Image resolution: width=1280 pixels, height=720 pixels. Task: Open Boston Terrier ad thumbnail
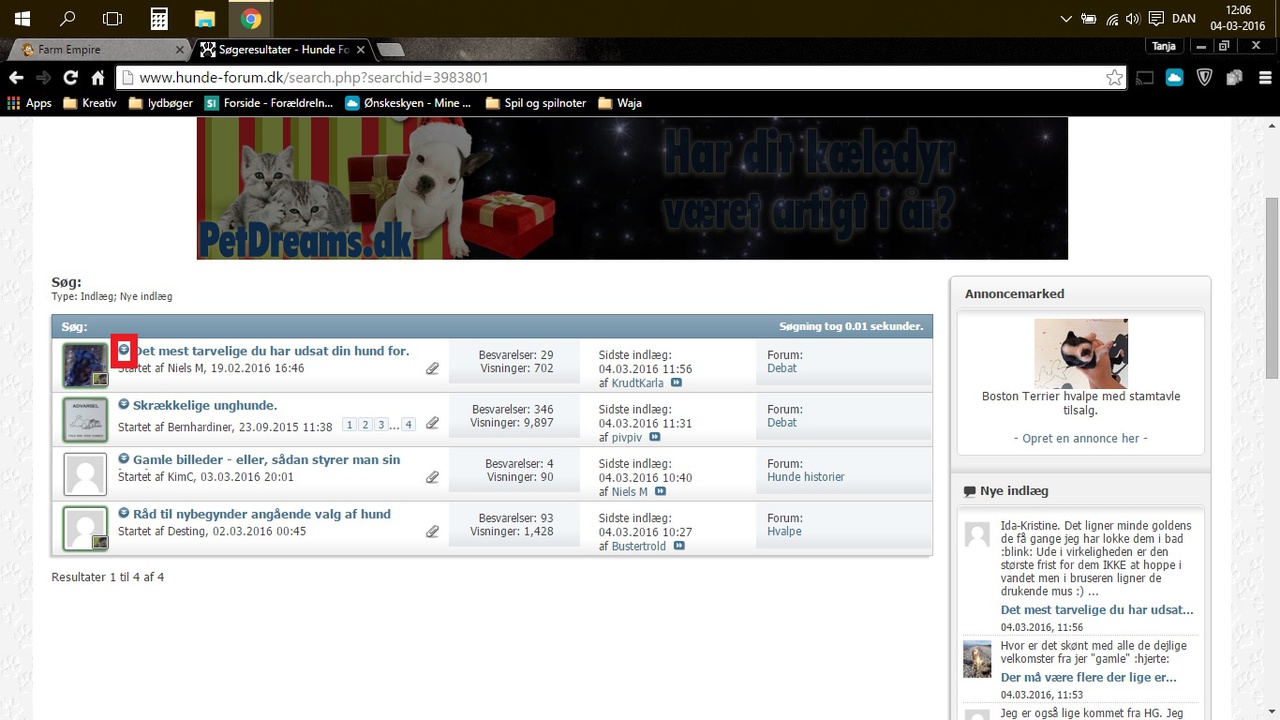click(1080, 353)
